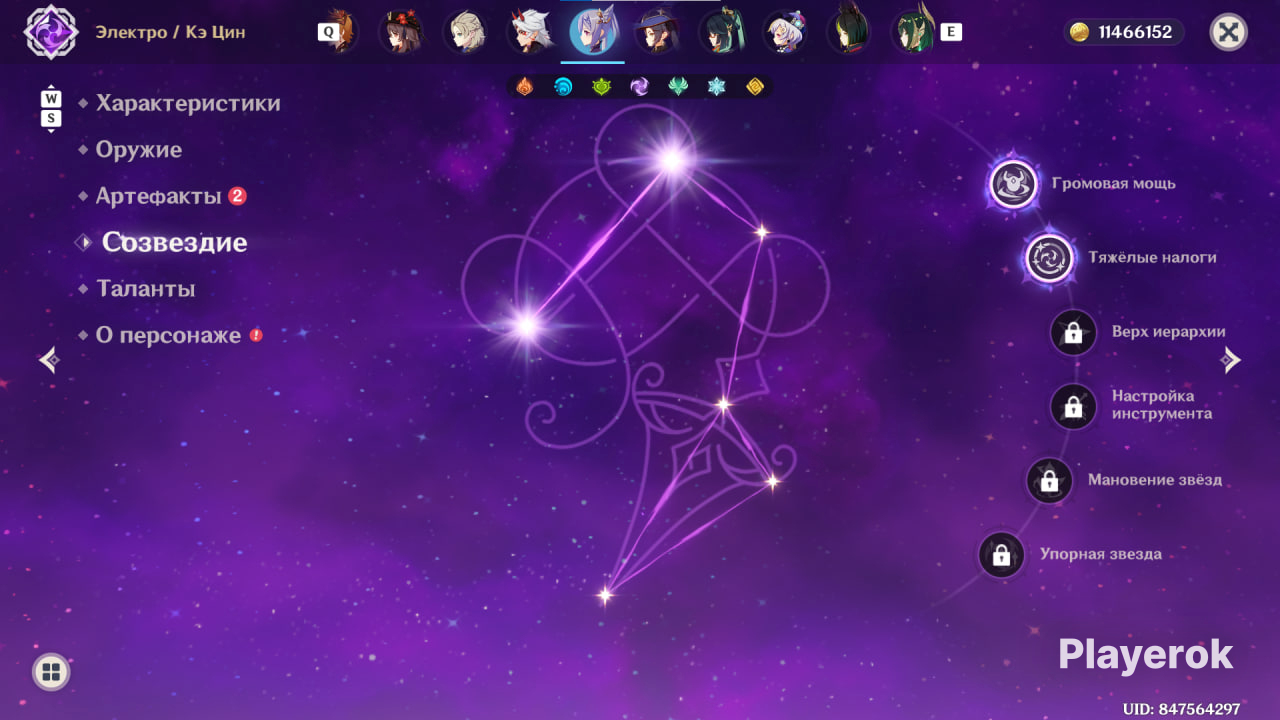This screenshot has width=1280, height=720.
Task: Go to the previous character with left arrow
Action: click(49, 360)
